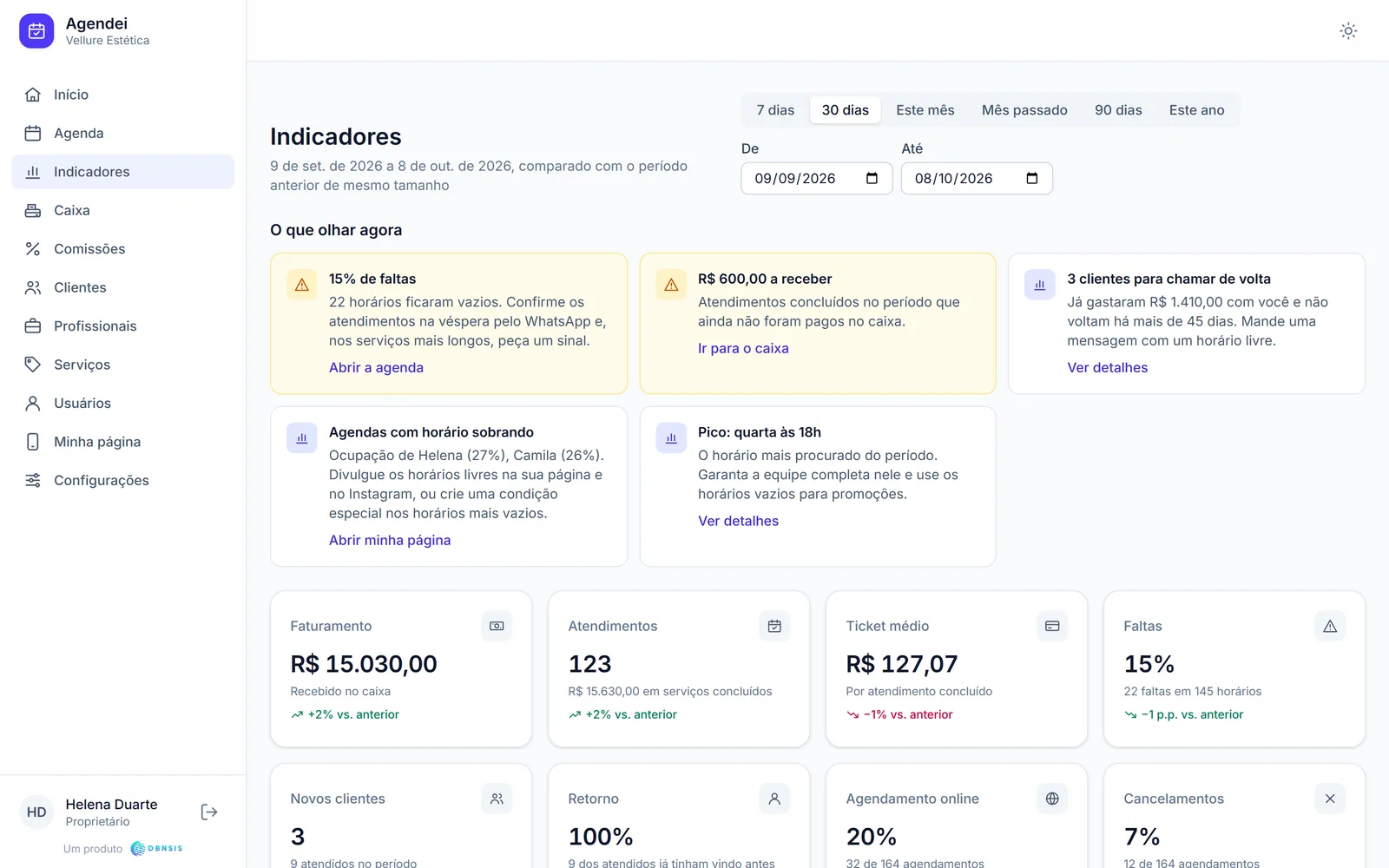Click the DBNSIS product logo link
The height and width of the screenshot is (868, 1389).
click(156, 848)
